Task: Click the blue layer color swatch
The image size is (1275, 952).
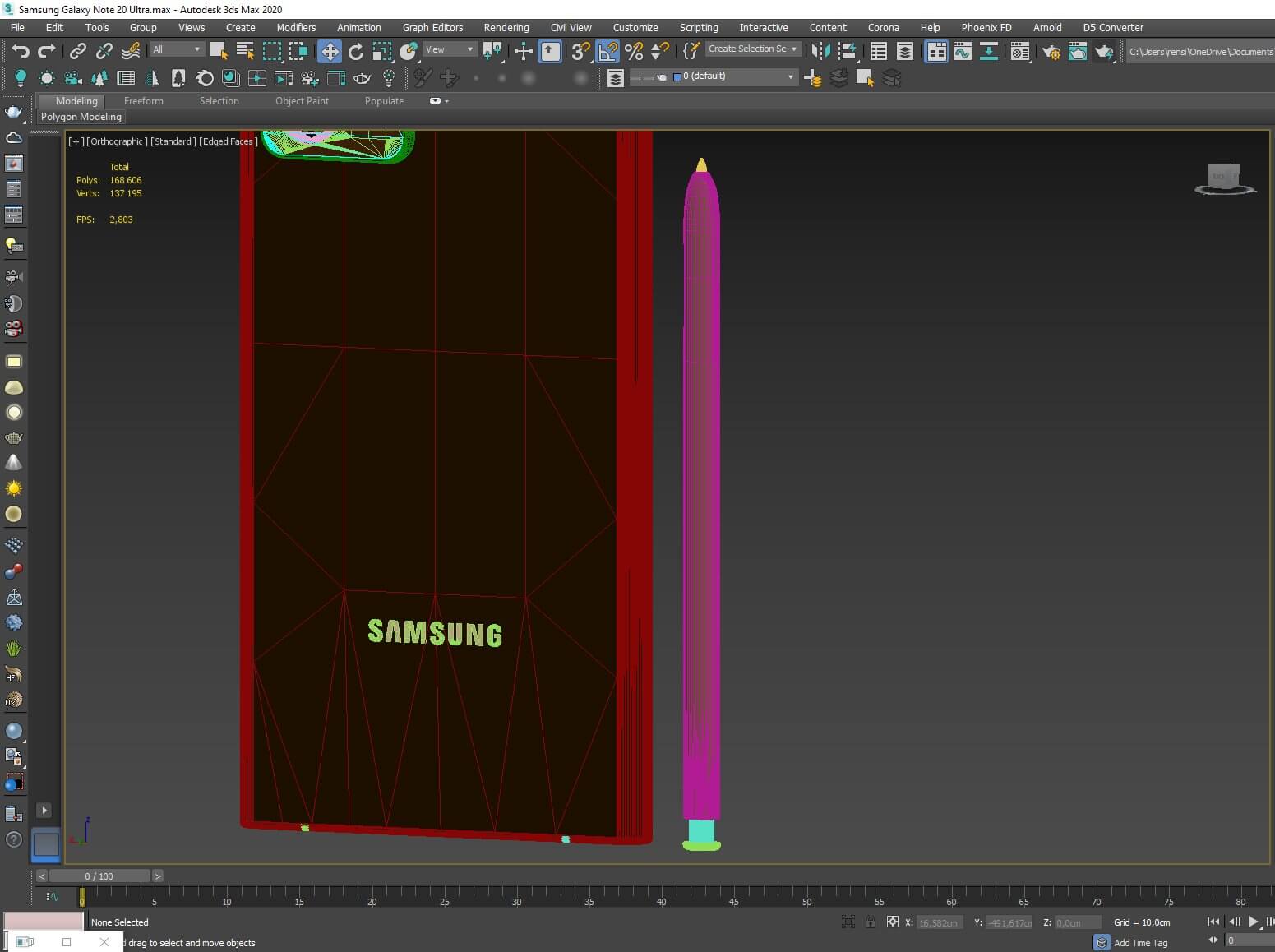Action: 677,76
